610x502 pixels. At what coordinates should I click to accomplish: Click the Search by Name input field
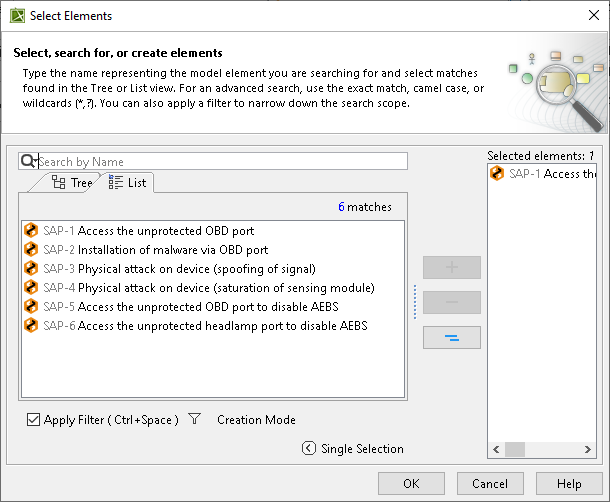(222, 161)
